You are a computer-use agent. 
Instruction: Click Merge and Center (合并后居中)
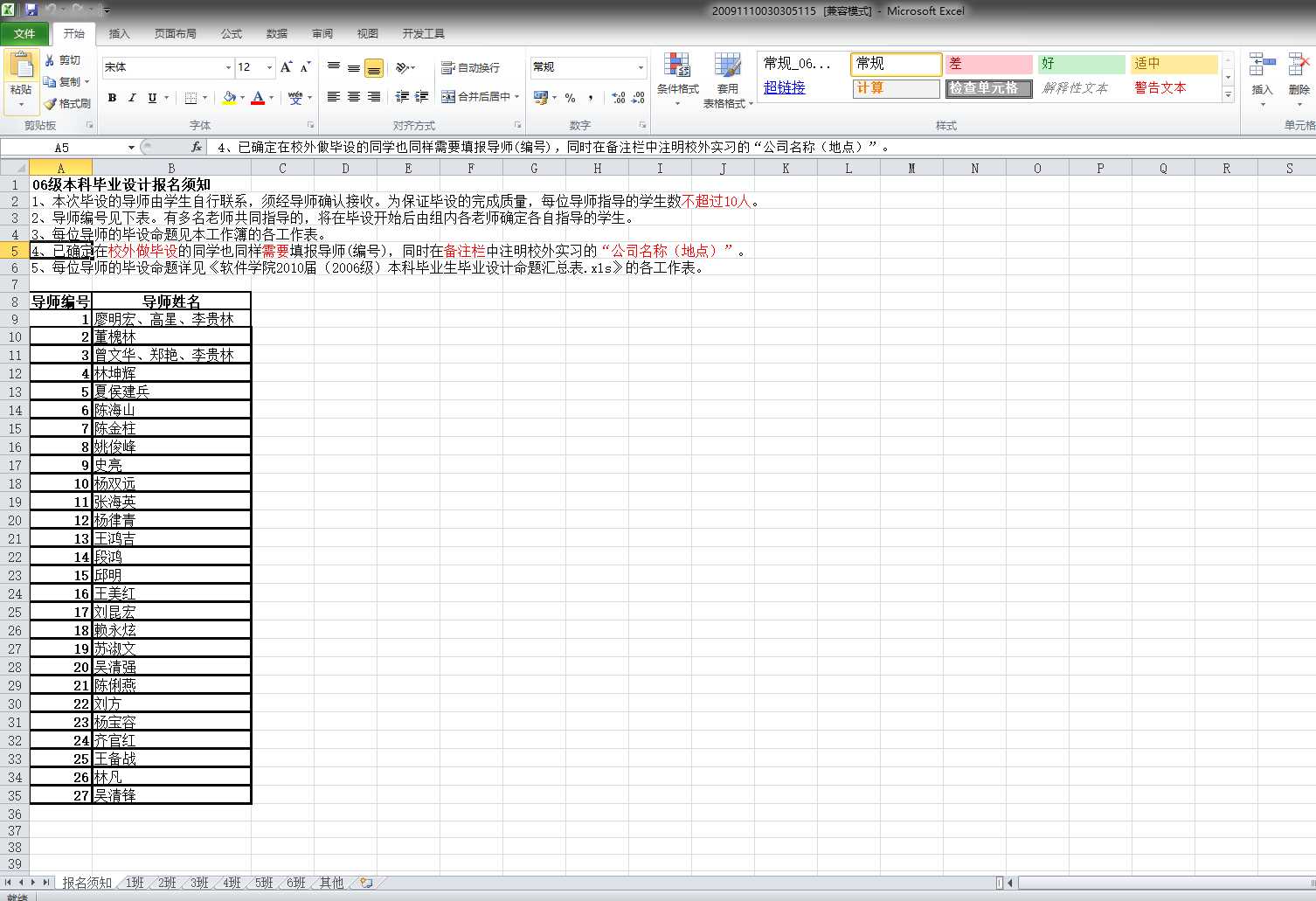[x=475, y=97]
